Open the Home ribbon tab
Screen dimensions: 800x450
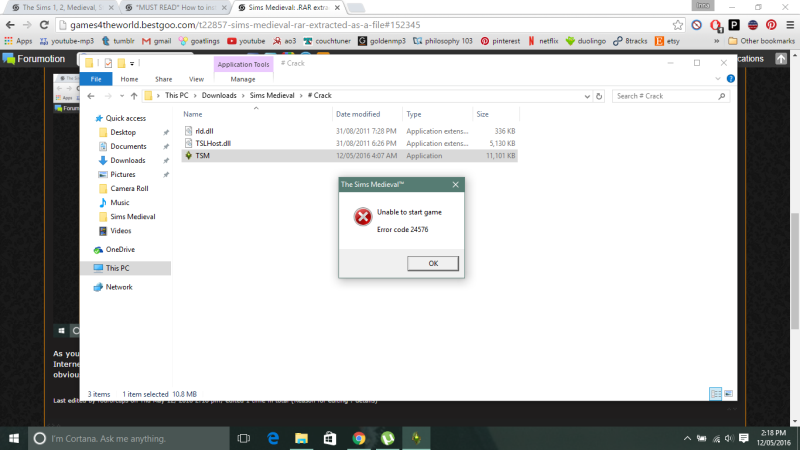click(129, 79)
